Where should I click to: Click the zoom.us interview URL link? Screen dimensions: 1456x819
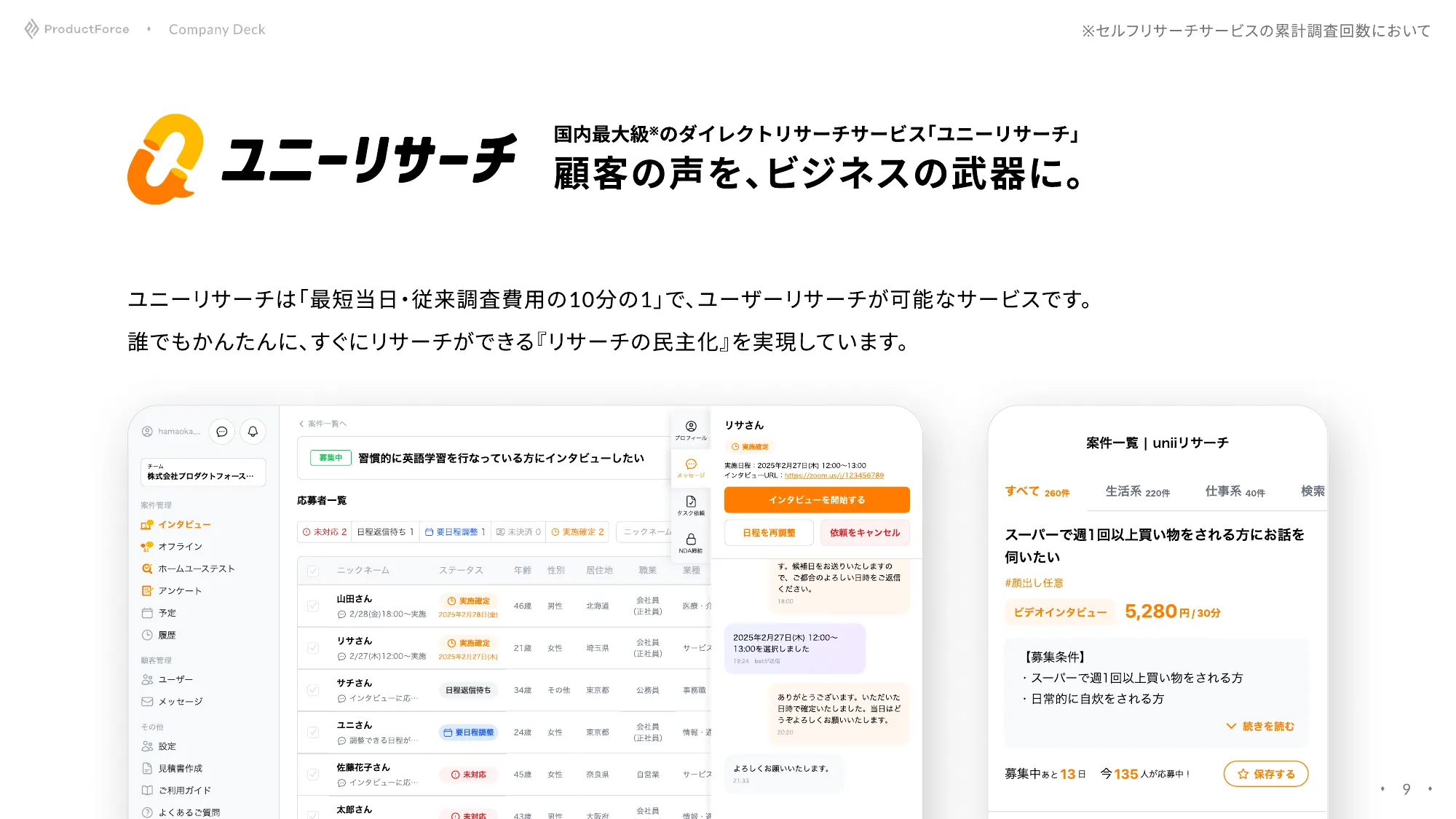[x=834, y=475]
